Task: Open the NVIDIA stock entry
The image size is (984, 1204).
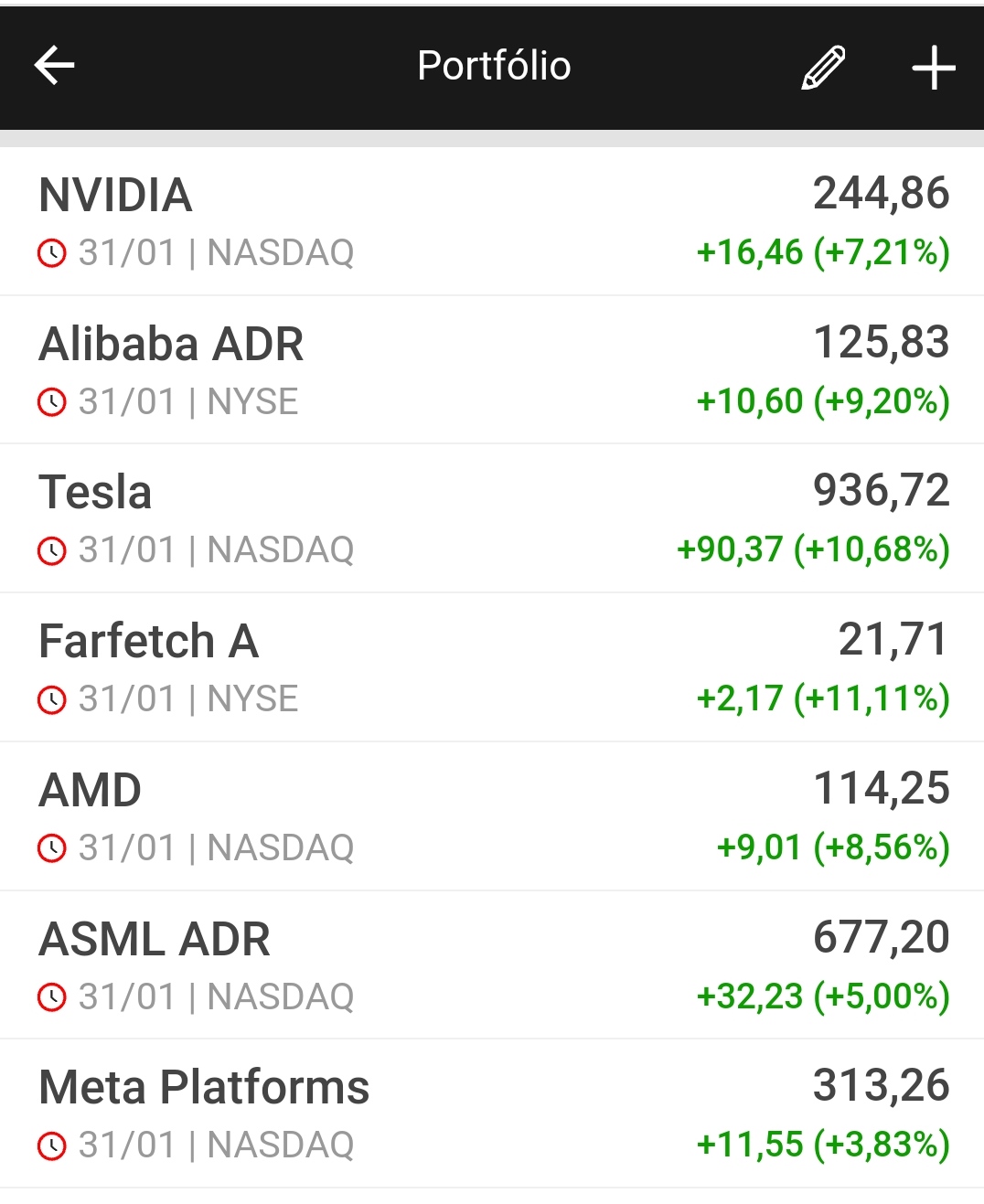Action: [x=116, y=196]
